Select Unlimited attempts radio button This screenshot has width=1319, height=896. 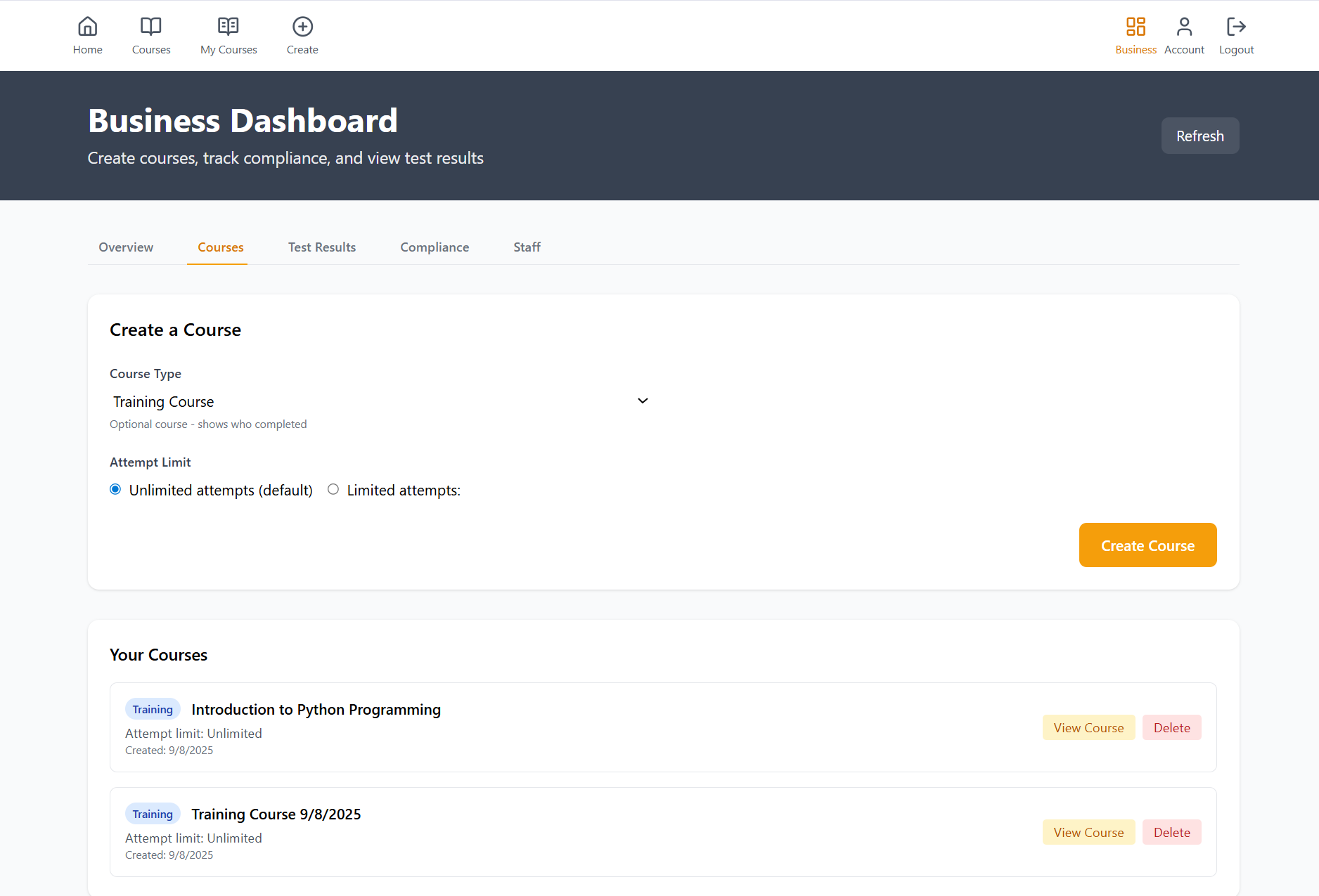116,490
